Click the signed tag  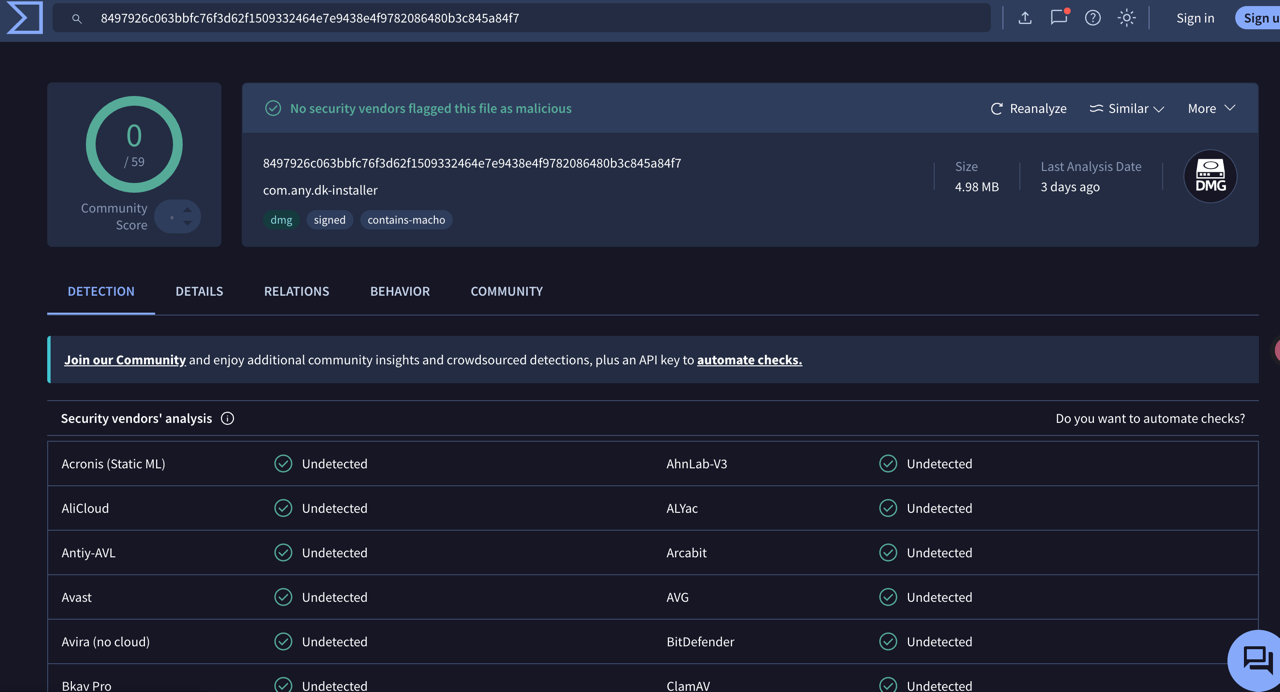329,220
